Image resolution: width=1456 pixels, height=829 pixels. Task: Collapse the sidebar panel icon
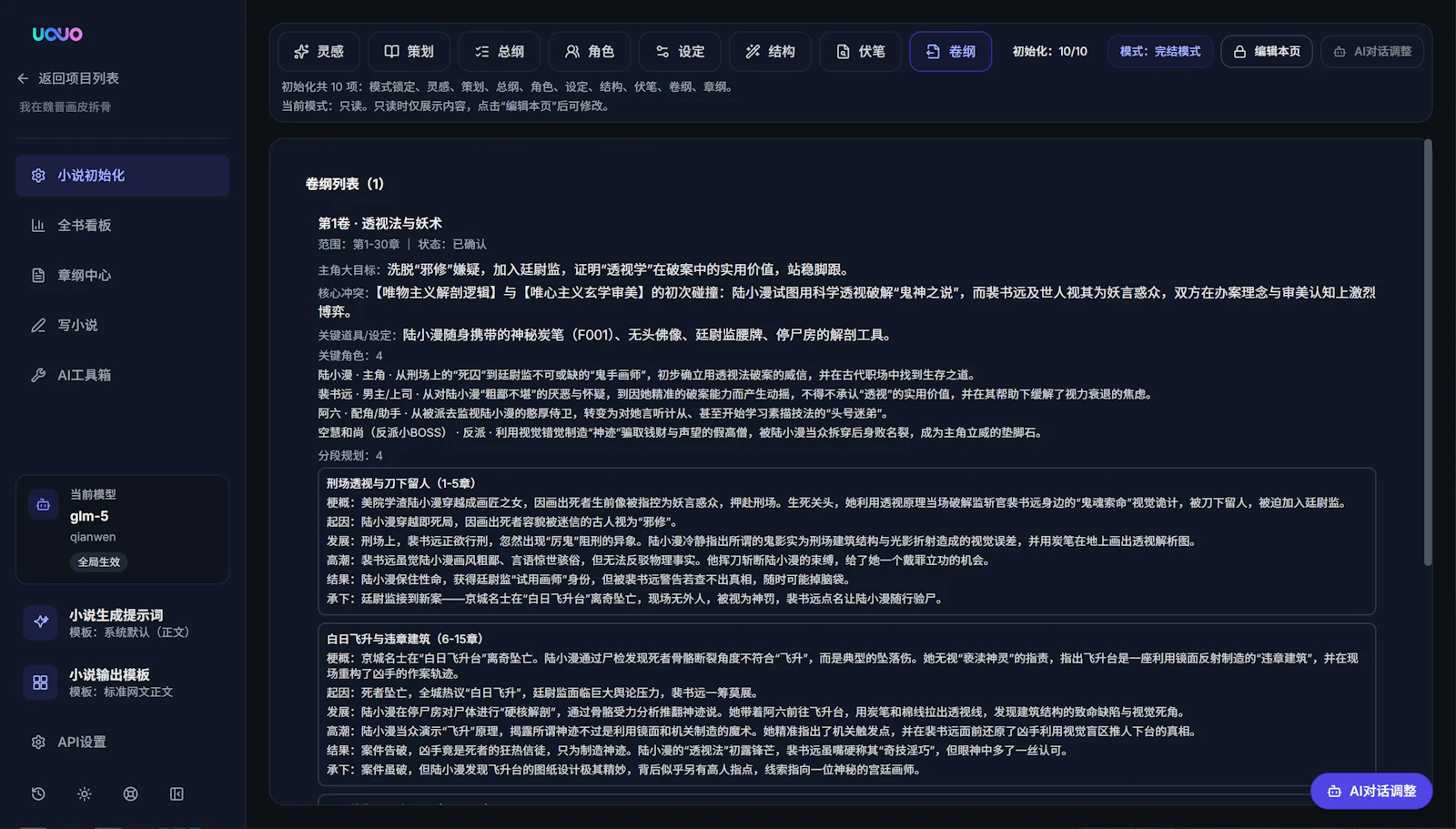click(x=177, y=794)
